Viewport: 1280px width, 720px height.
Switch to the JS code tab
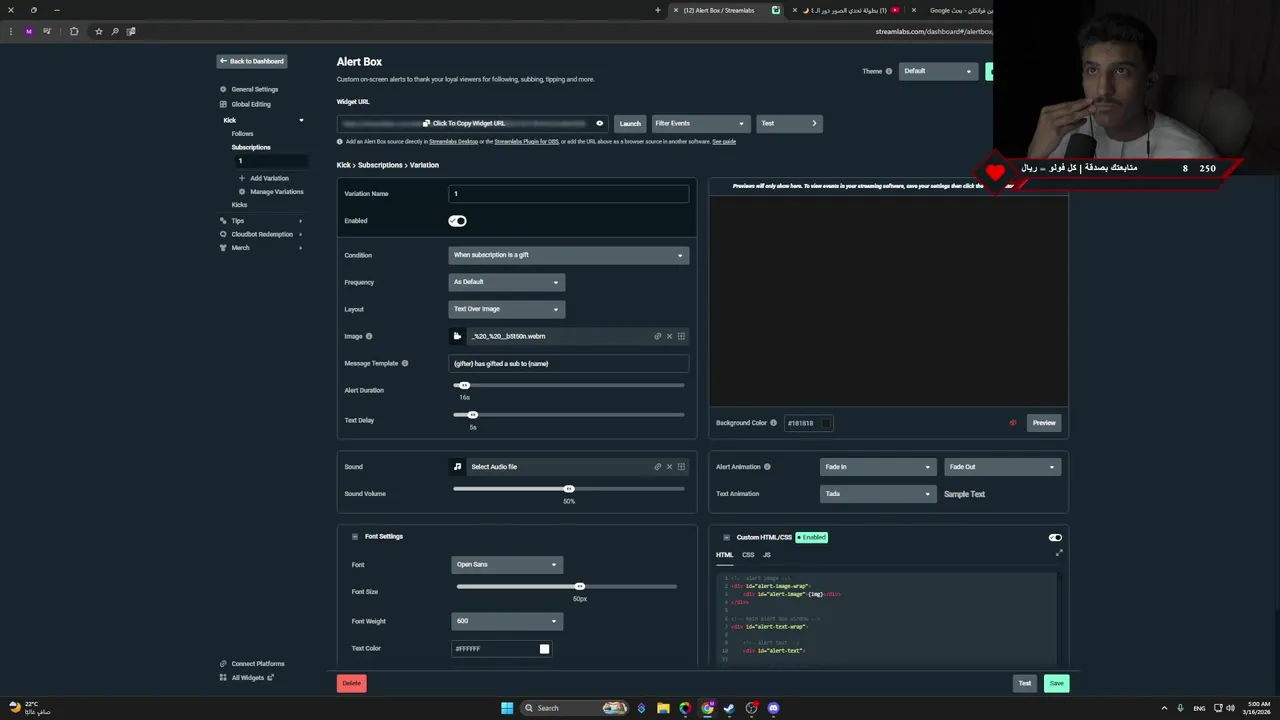point(767,555)
